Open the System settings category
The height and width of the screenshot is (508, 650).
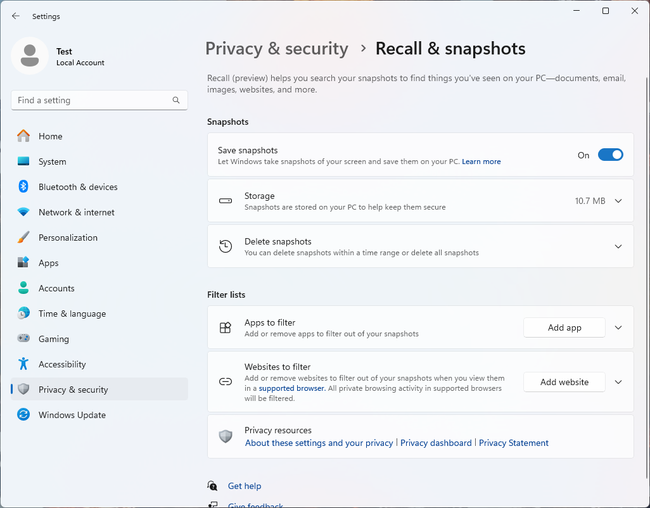pyautogui.click(x=52, y=162)
